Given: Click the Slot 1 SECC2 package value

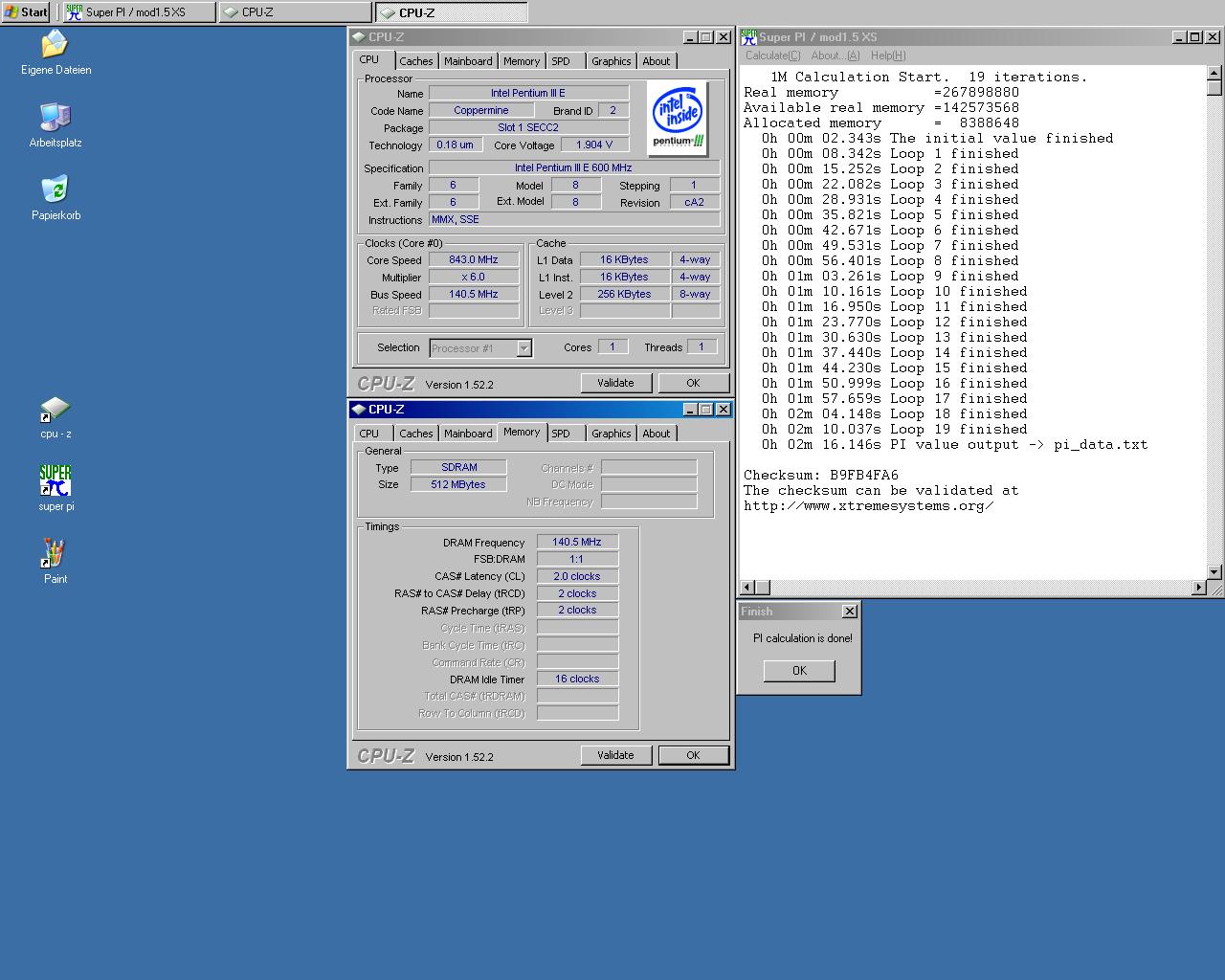Looking at the screenshot, I should (528, 127).
